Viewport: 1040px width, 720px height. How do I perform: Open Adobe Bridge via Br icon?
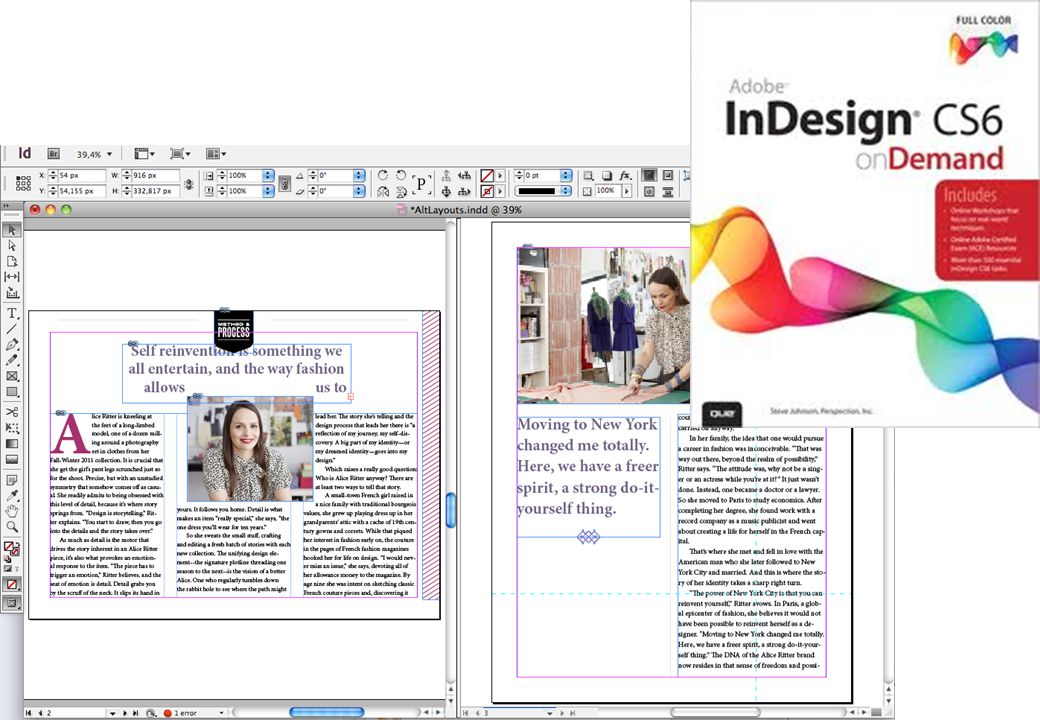click(54, 154)
